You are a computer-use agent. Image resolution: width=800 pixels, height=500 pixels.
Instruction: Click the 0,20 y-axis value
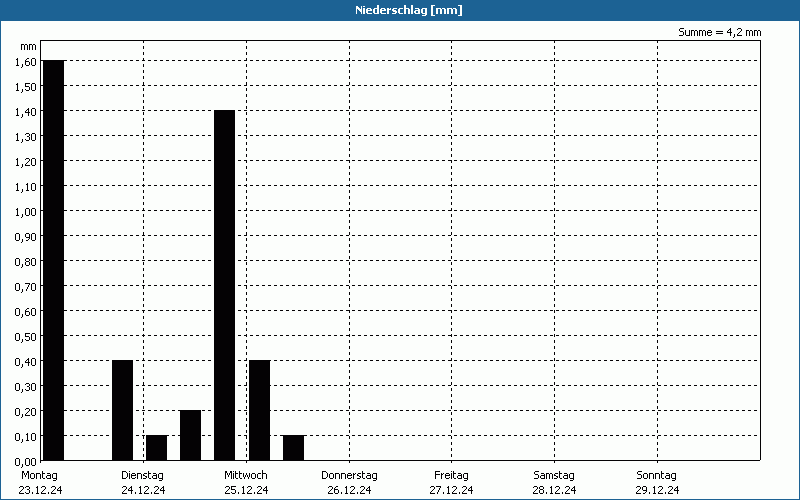click(x=26, y=412)
